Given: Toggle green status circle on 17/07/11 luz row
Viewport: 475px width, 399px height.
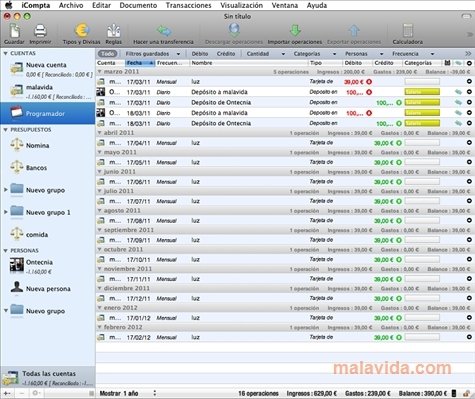Looking at the screenshot, I should click(x=399, y=201).
